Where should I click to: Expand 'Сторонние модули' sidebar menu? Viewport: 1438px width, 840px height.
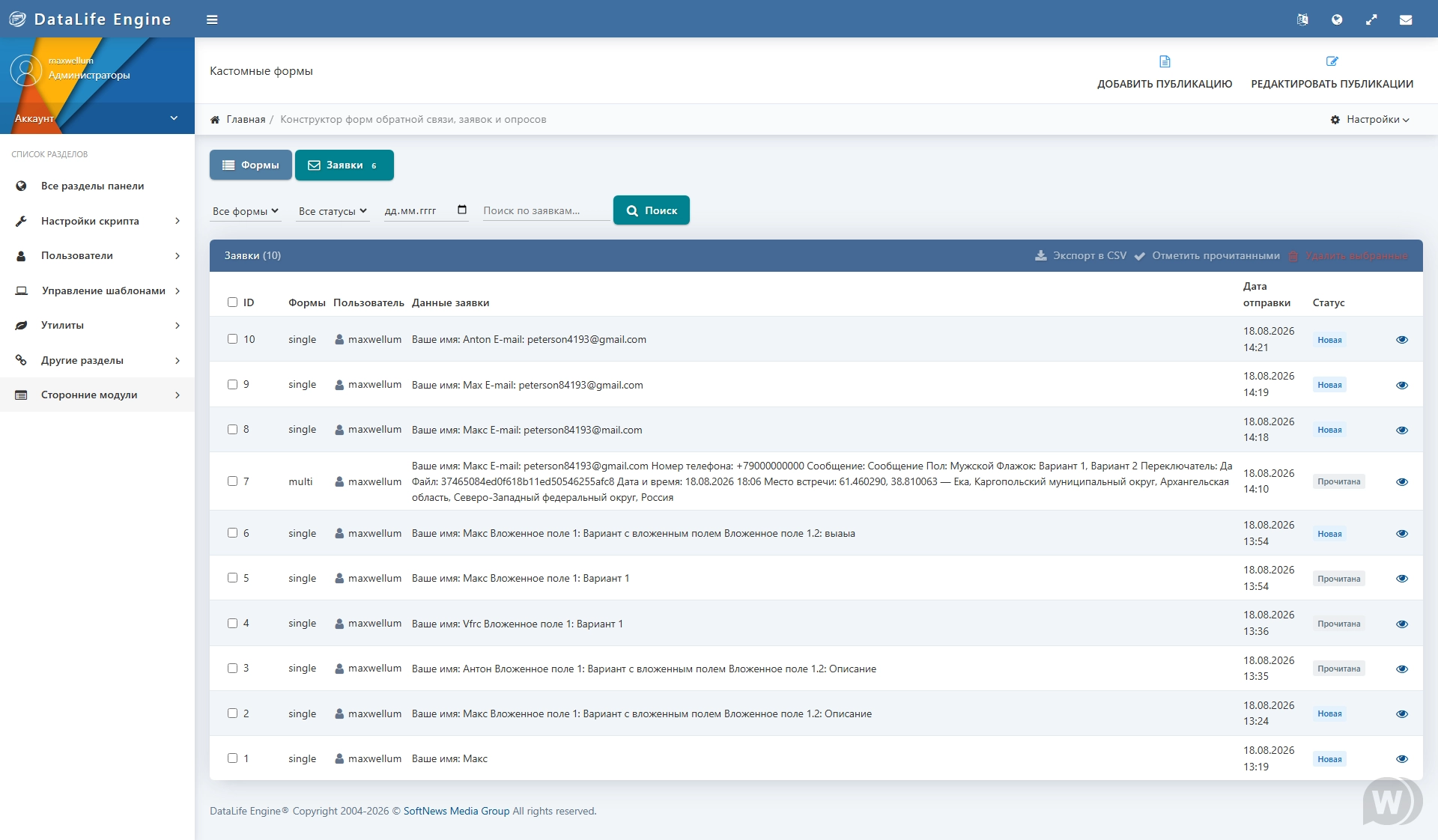97,395
